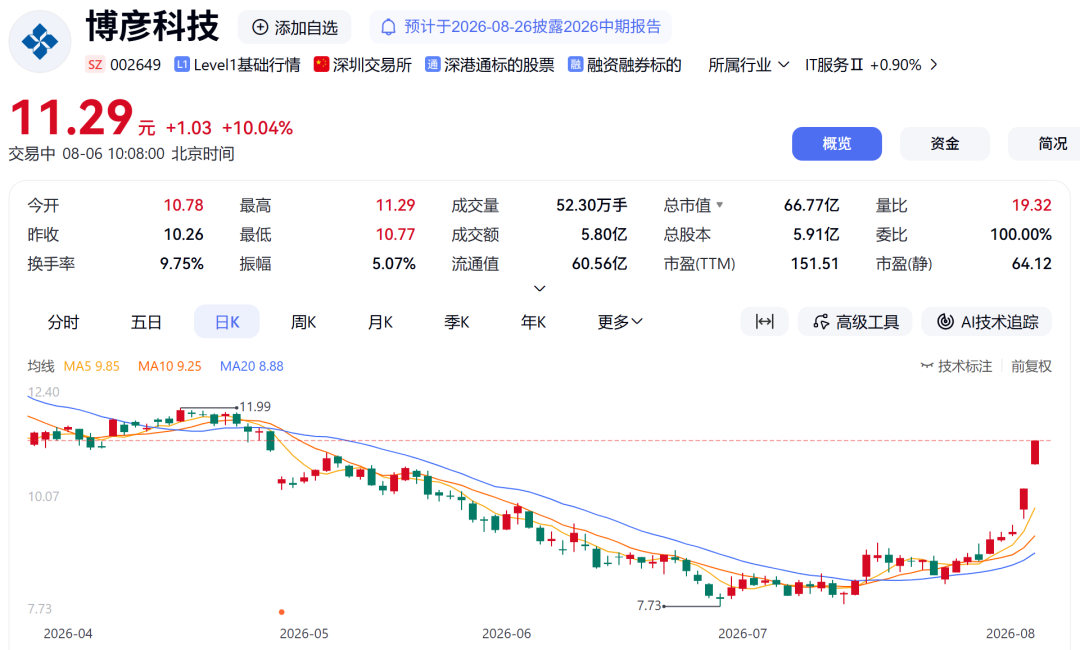Click the MA5 9.85 indicator label

coord(92,366)
